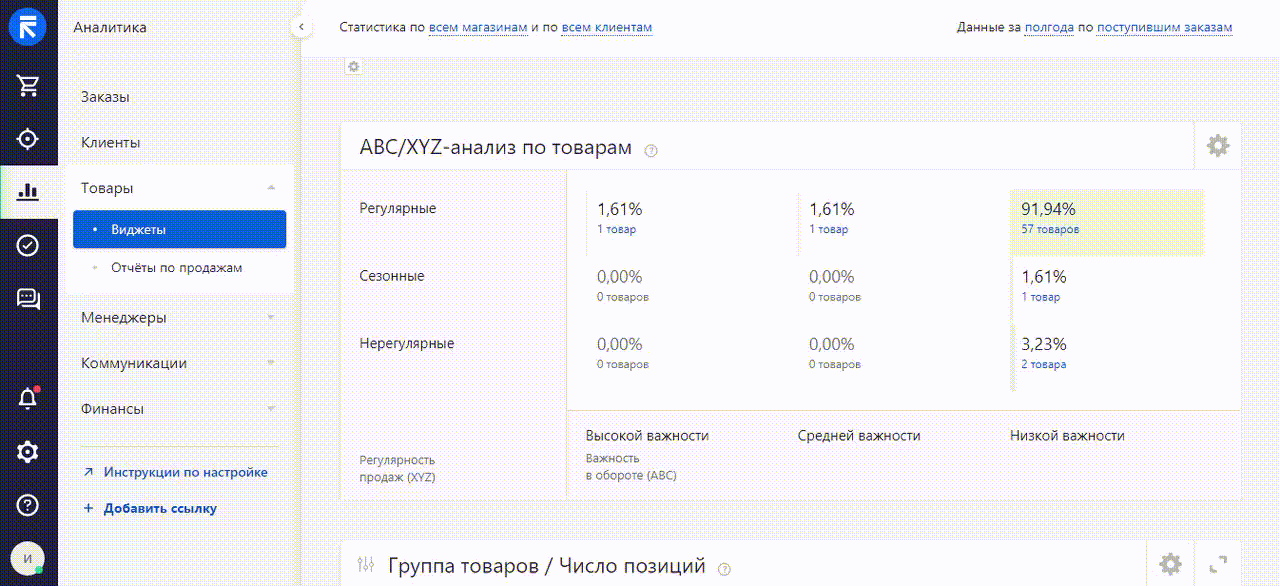Click the small gear above ABC/XYZ widget

click(353, 66)
